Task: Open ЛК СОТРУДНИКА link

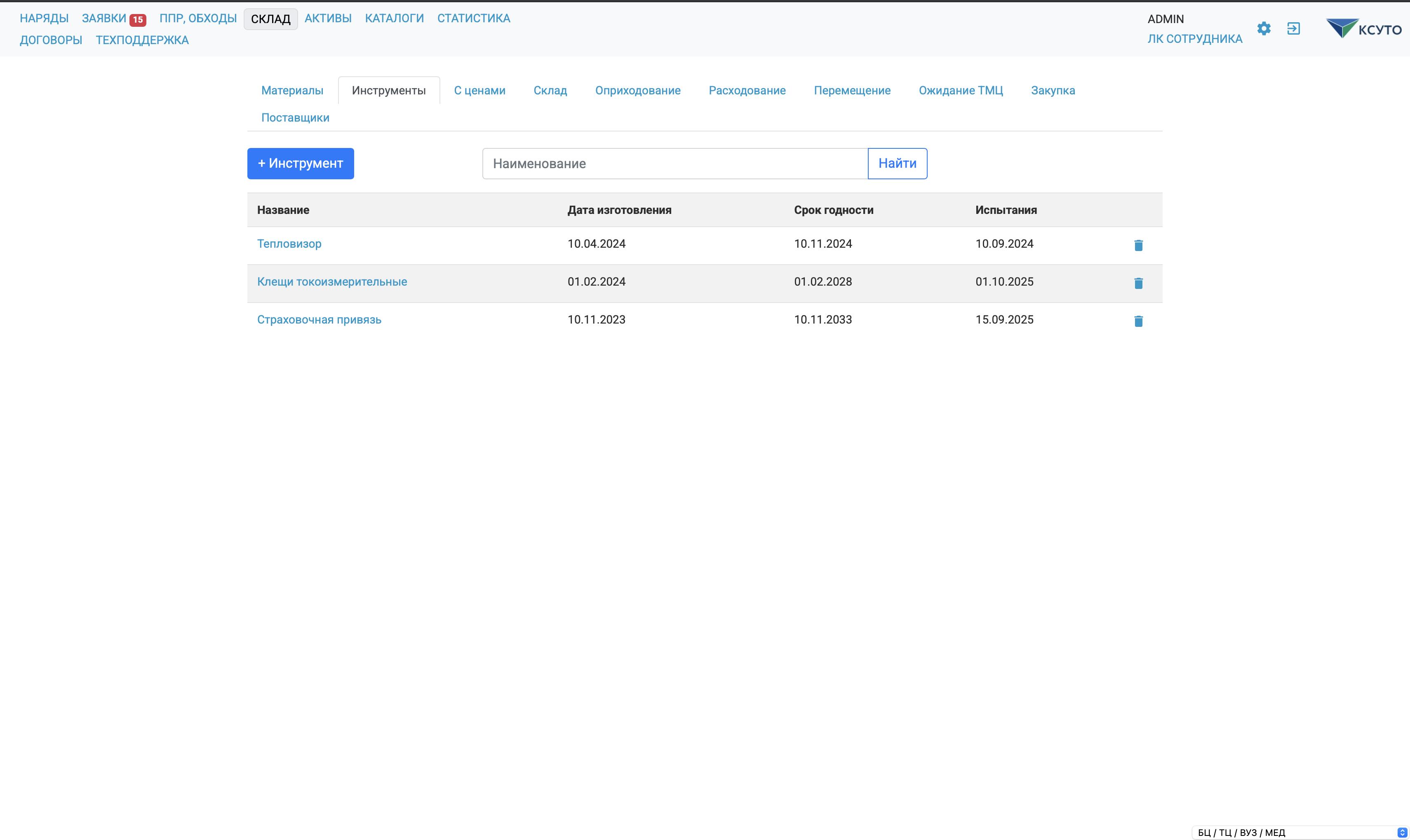Action: point(1194,38)
